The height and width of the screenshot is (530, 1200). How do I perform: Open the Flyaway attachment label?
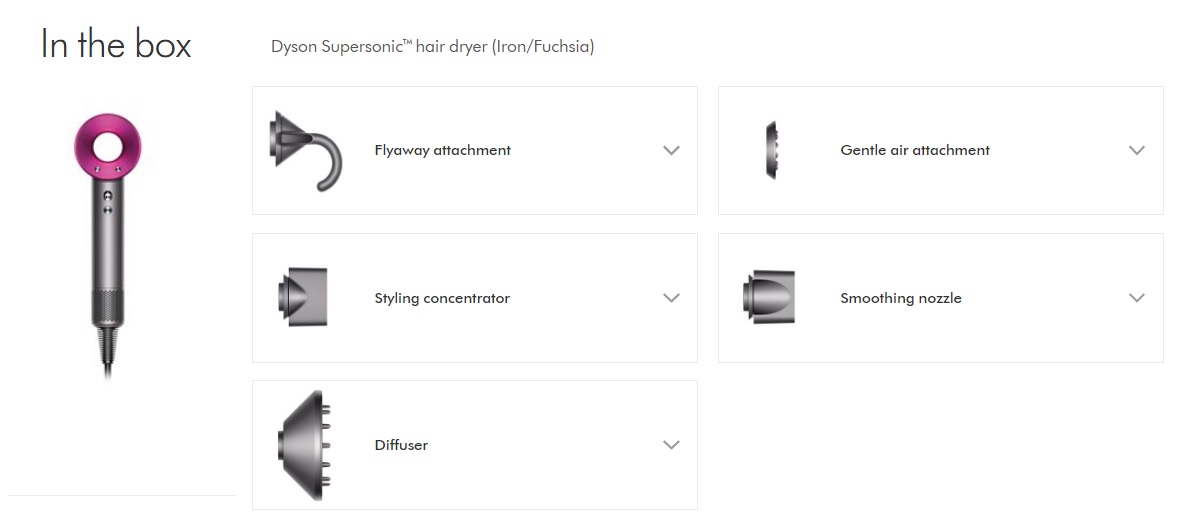coord(442,150)
